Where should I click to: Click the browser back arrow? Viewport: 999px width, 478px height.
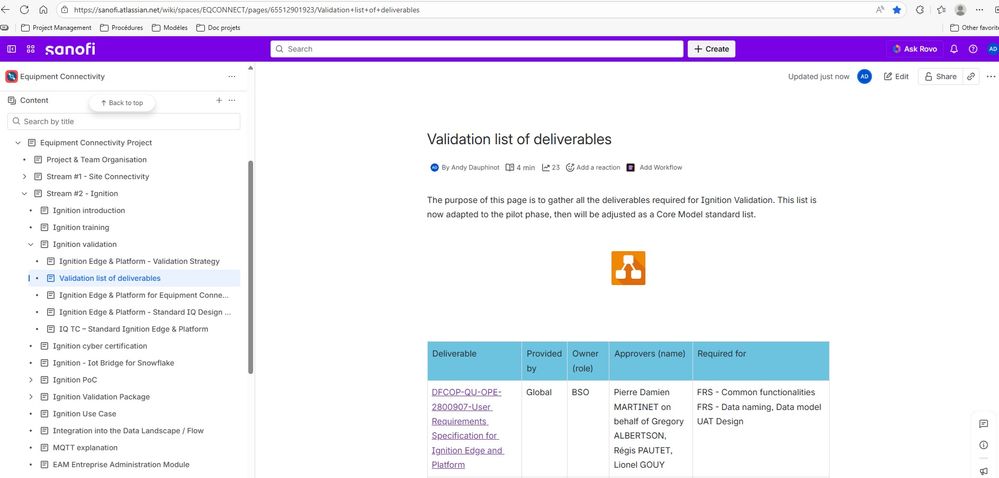6,10
